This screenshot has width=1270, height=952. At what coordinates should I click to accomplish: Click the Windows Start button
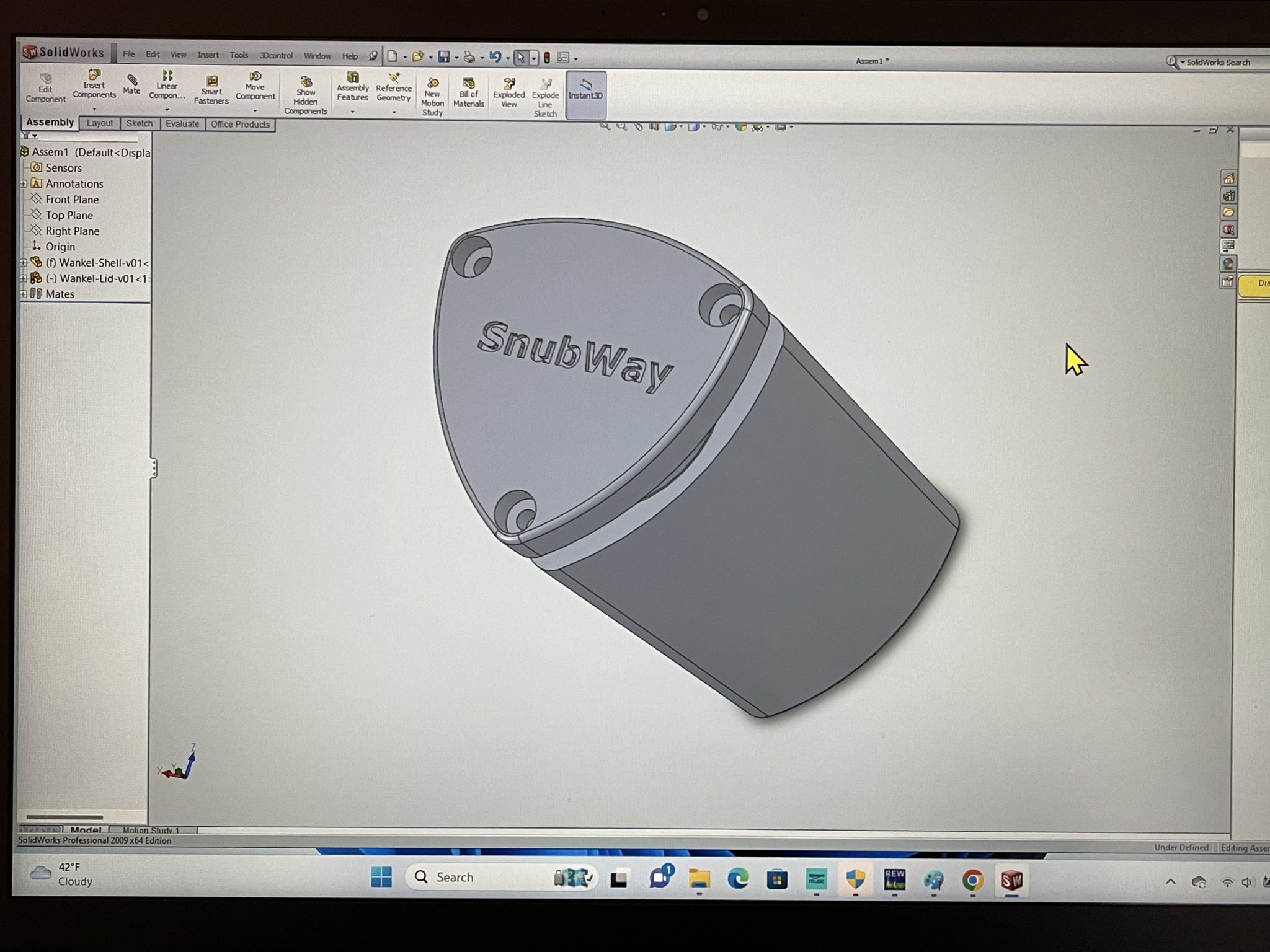click(x=381, y=877)
